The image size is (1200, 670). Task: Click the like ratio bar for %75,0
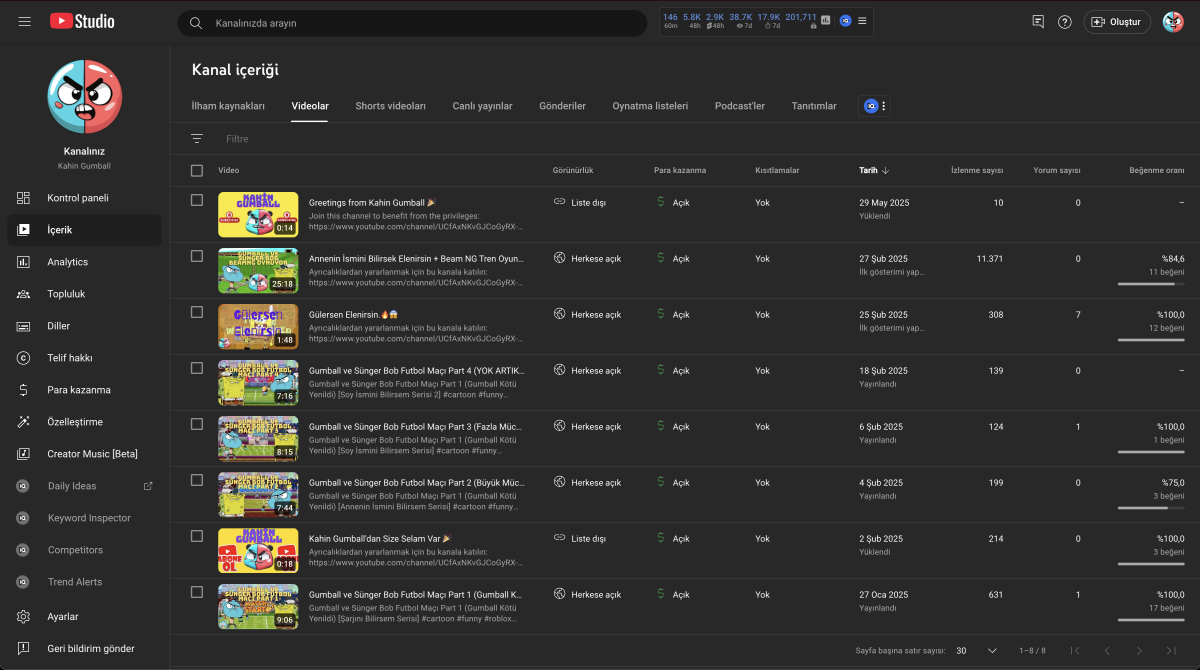click(1150, 508)
